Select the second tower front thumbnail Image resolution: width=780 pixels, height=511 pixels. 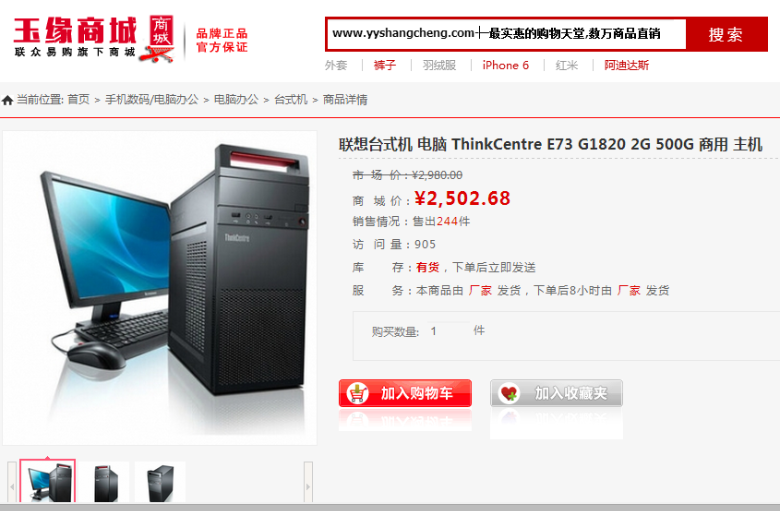[105, 482]
